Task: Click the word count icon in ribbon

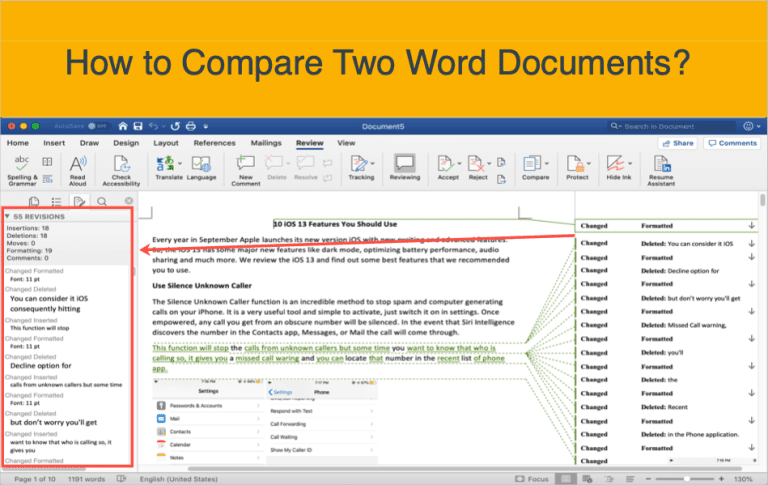Action: pyautogui.click(x=47, y=179)
